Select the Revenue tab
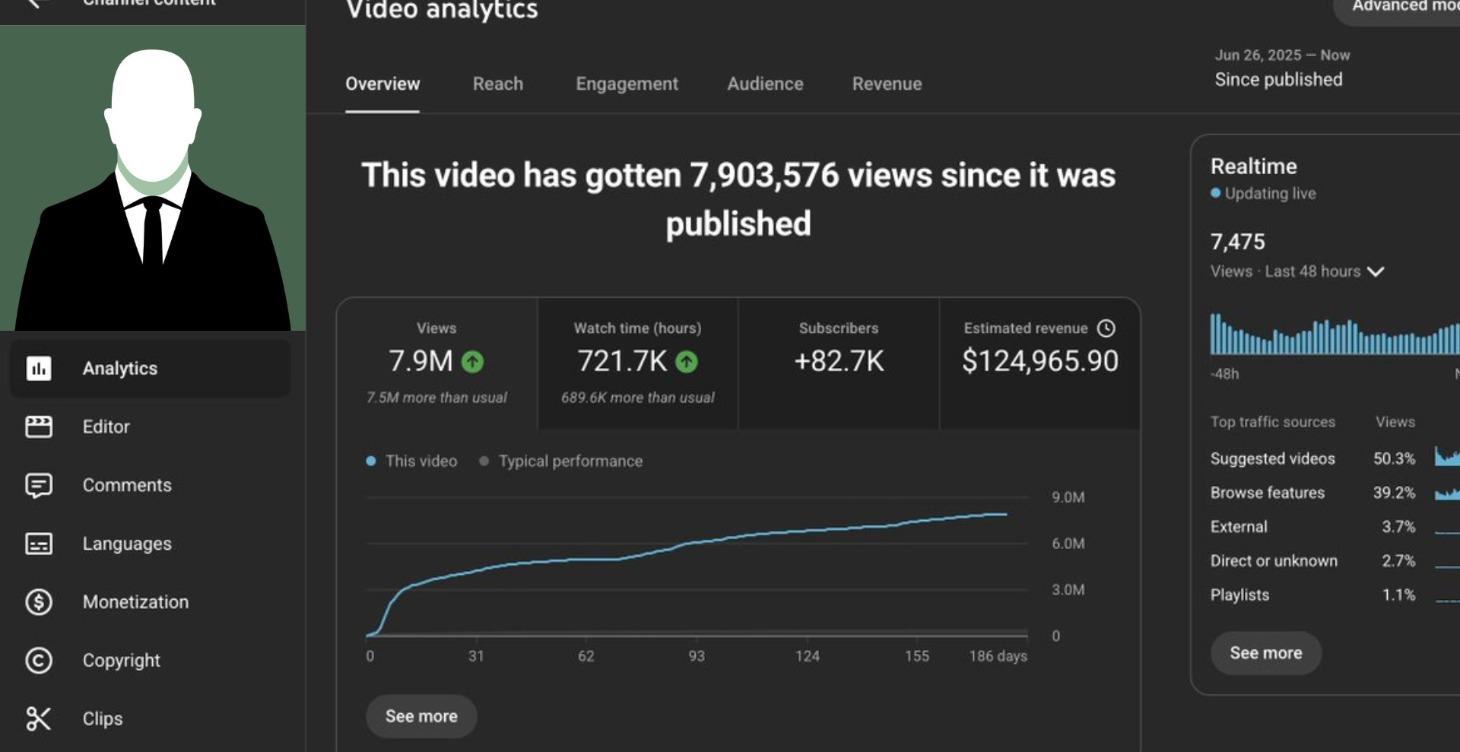Screen dimensions: 1460x752 click(887, 84)
